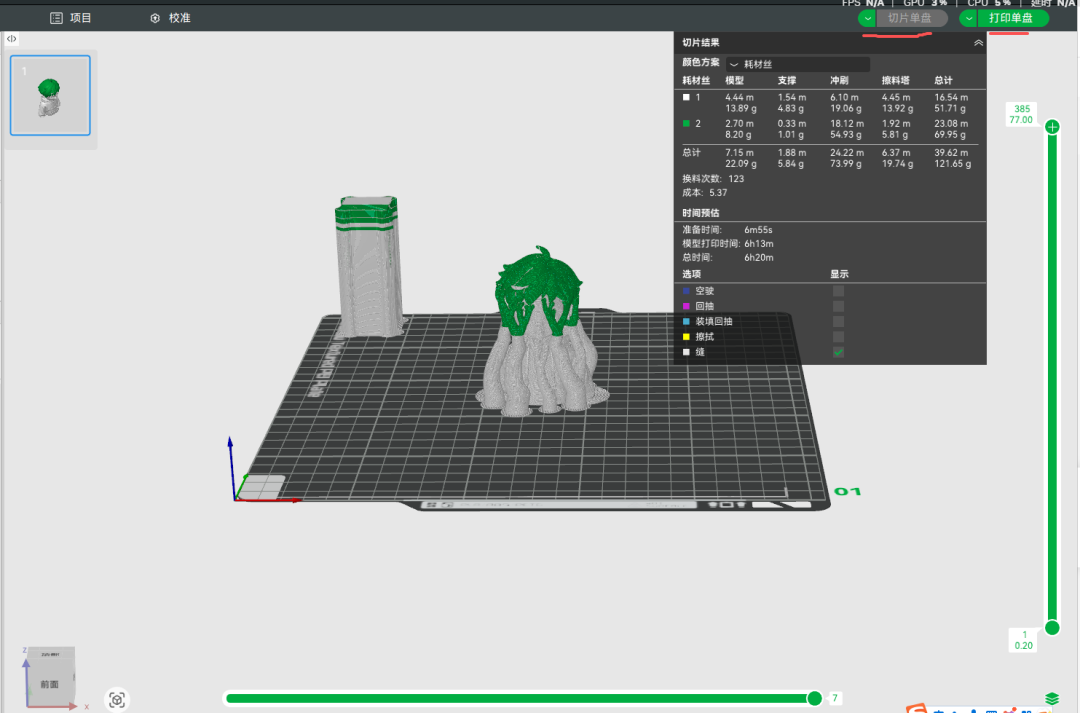Click the 385 / 77.00 layer label
The height and width of the screenshot is (713, 1080).
pos(1021,114)
